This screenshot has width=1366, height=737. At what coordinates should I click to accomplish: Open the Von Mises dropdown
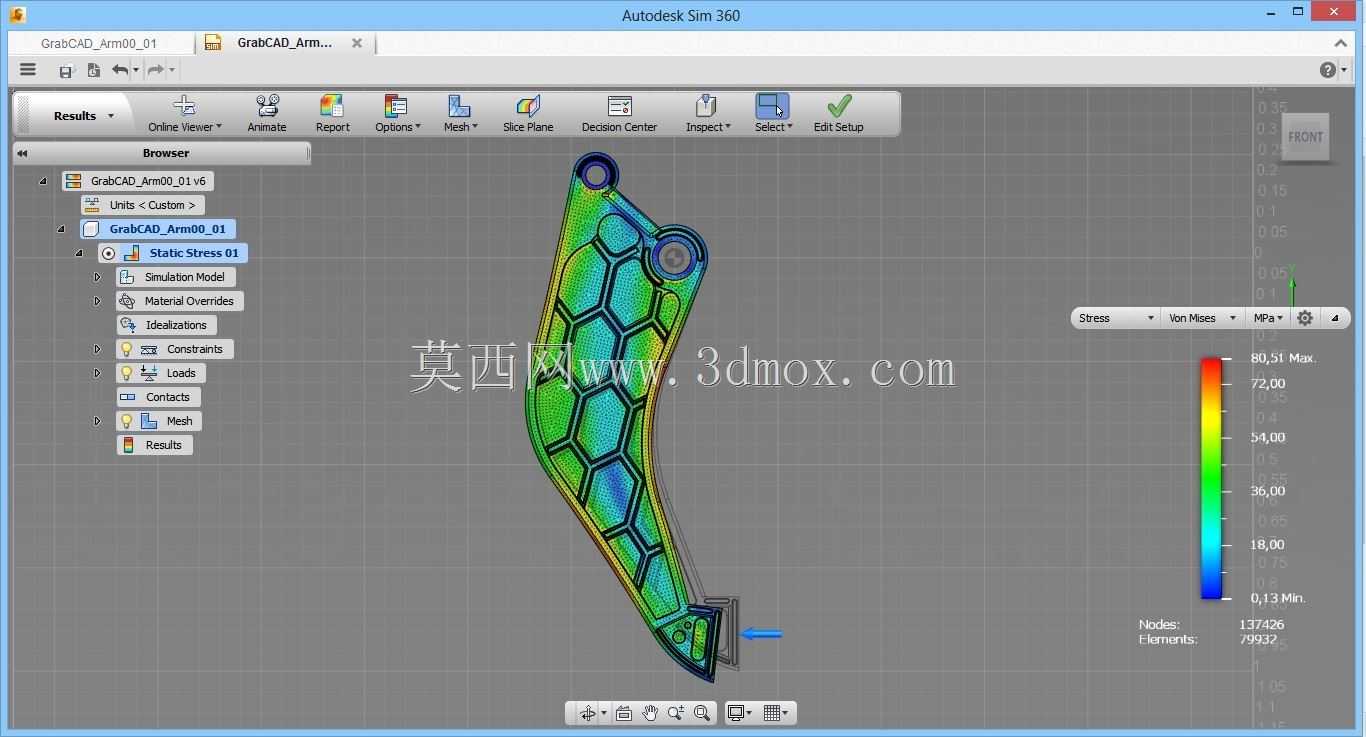[1202, 318]
